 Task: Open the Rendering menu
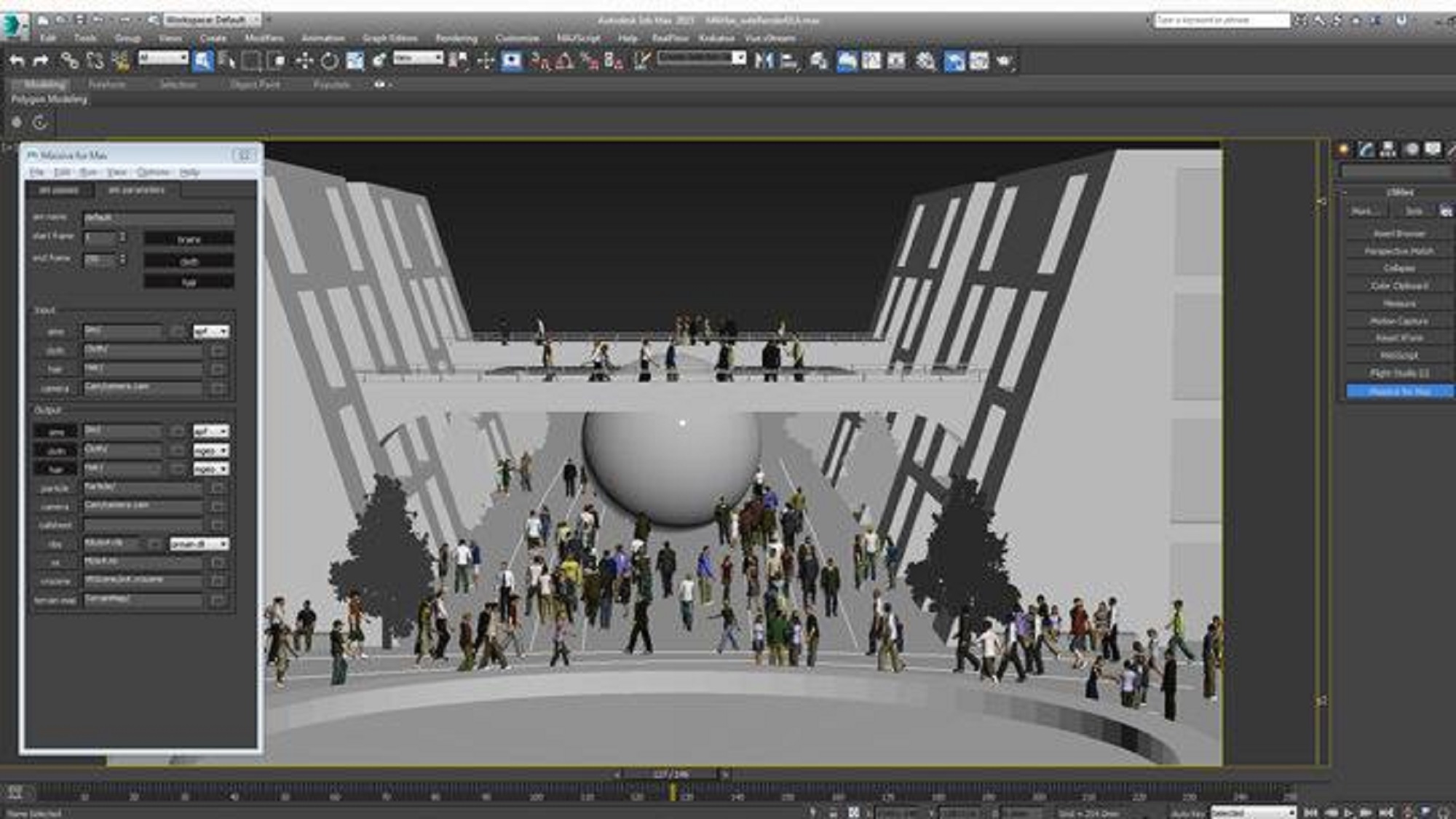tap(456, 38)
